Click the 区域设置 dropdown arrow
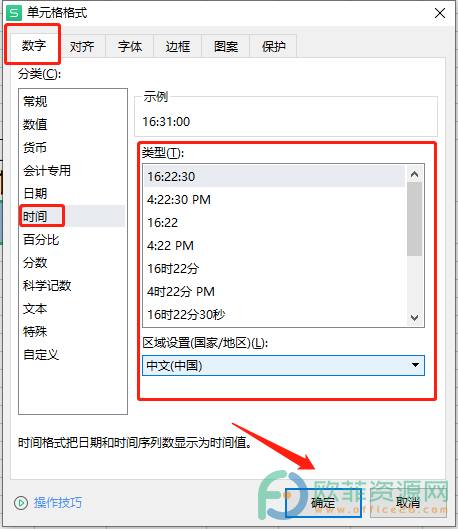The height and width of the screenshot is (529, 458). point(416,365)
